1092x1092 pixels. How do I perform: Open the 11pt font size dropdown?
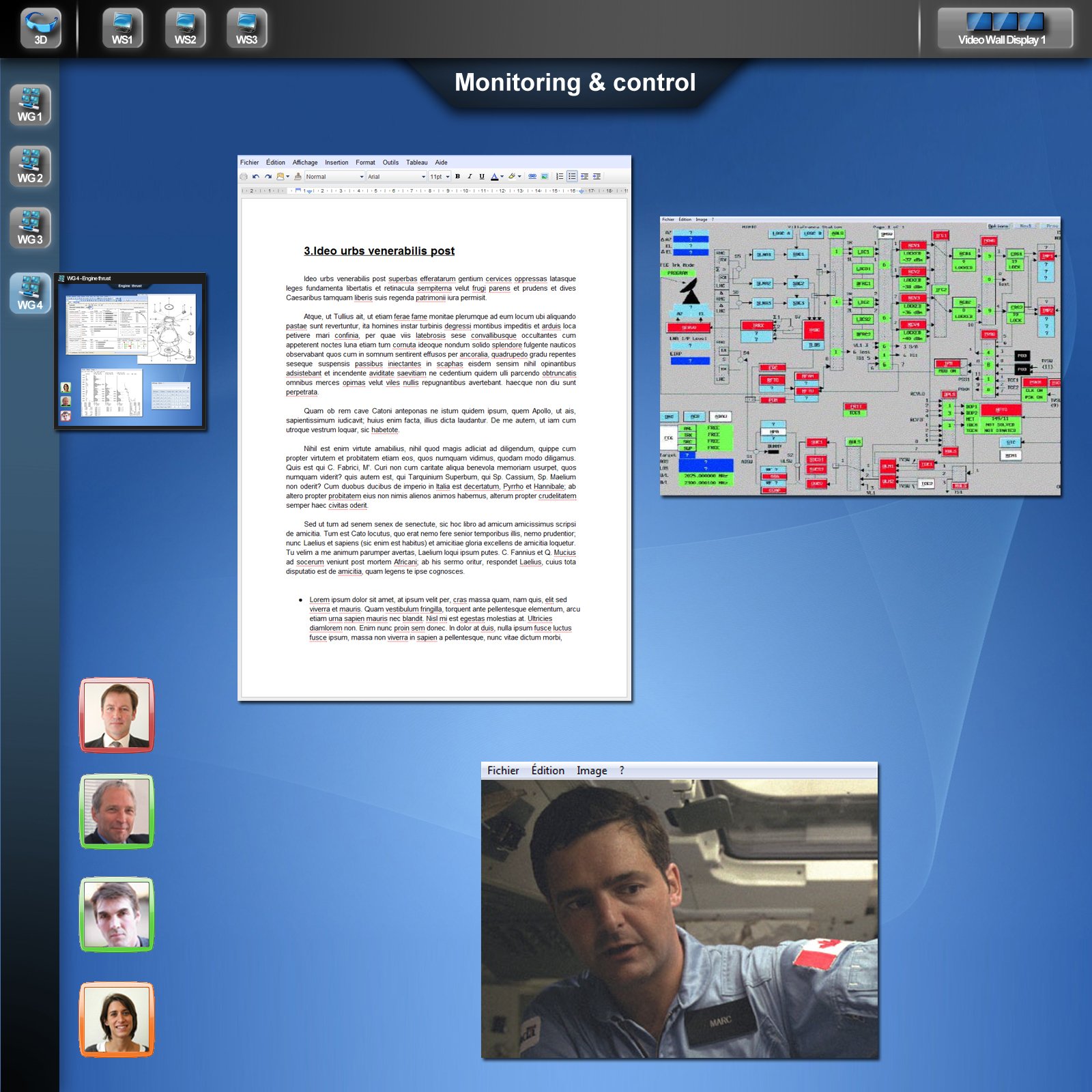440,177
